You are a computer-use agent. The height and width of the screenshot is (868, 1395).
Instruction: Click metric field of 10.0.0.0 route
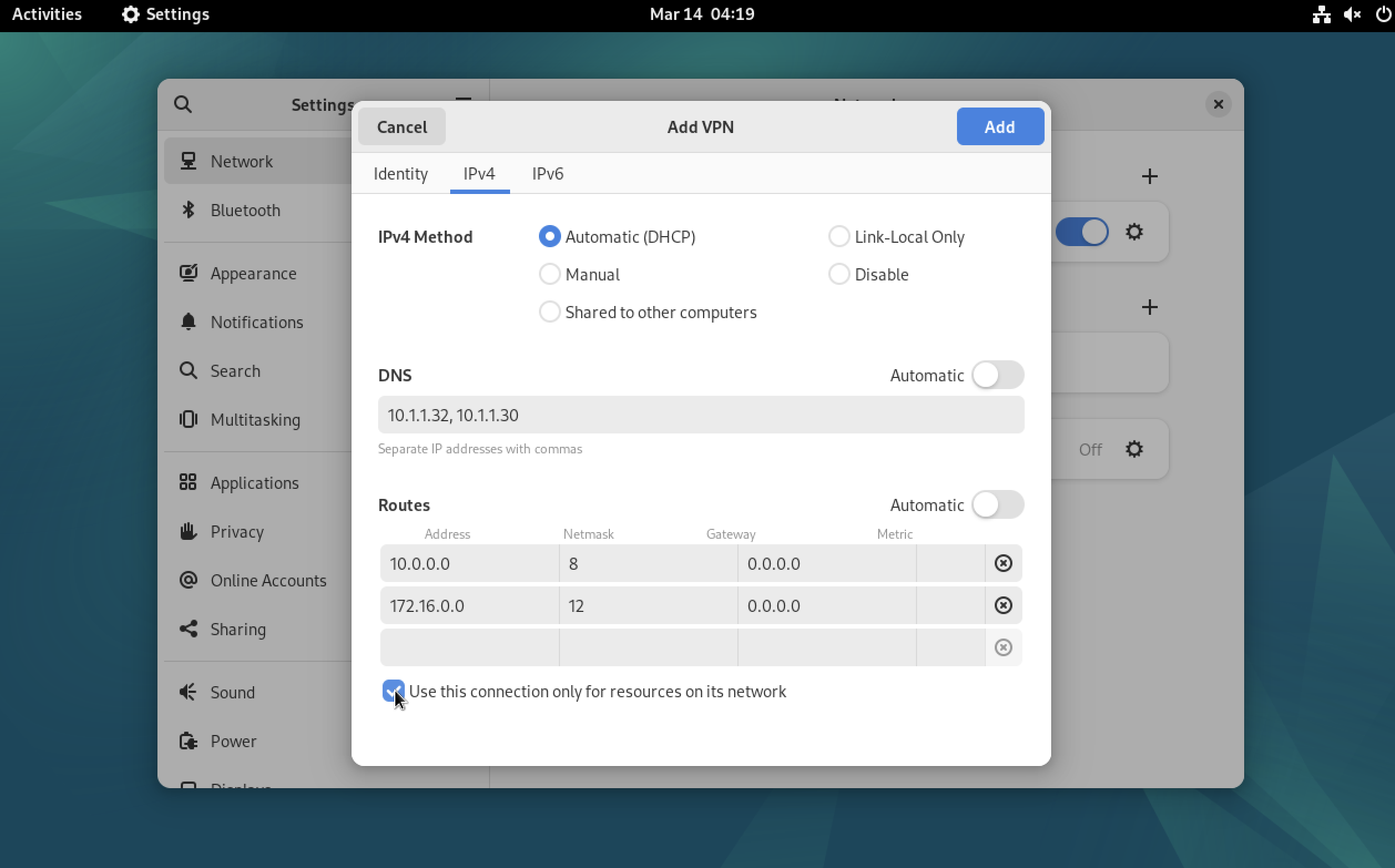click(951, 563)
